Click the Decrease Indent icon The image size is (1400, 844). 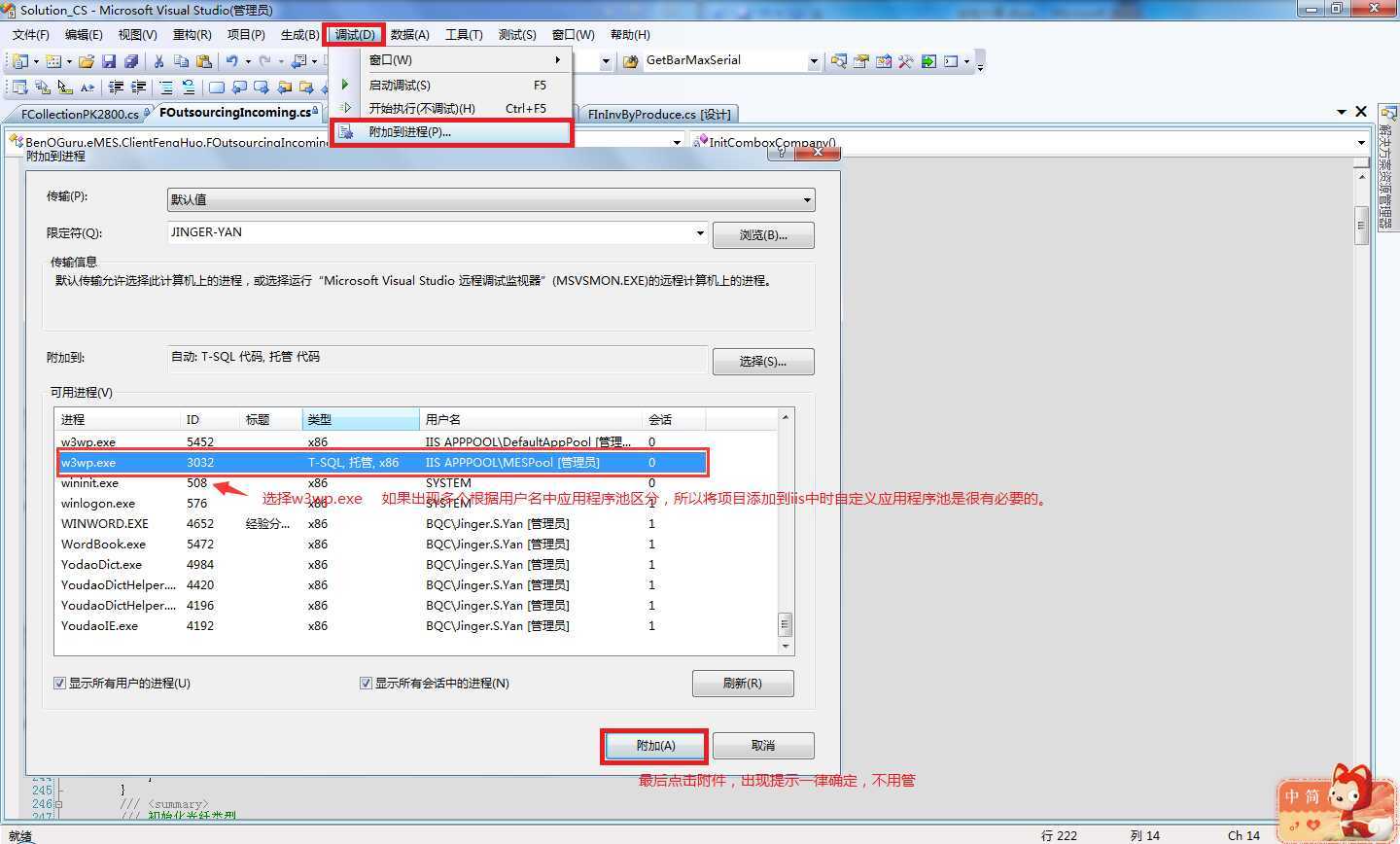tap(116, 88)
